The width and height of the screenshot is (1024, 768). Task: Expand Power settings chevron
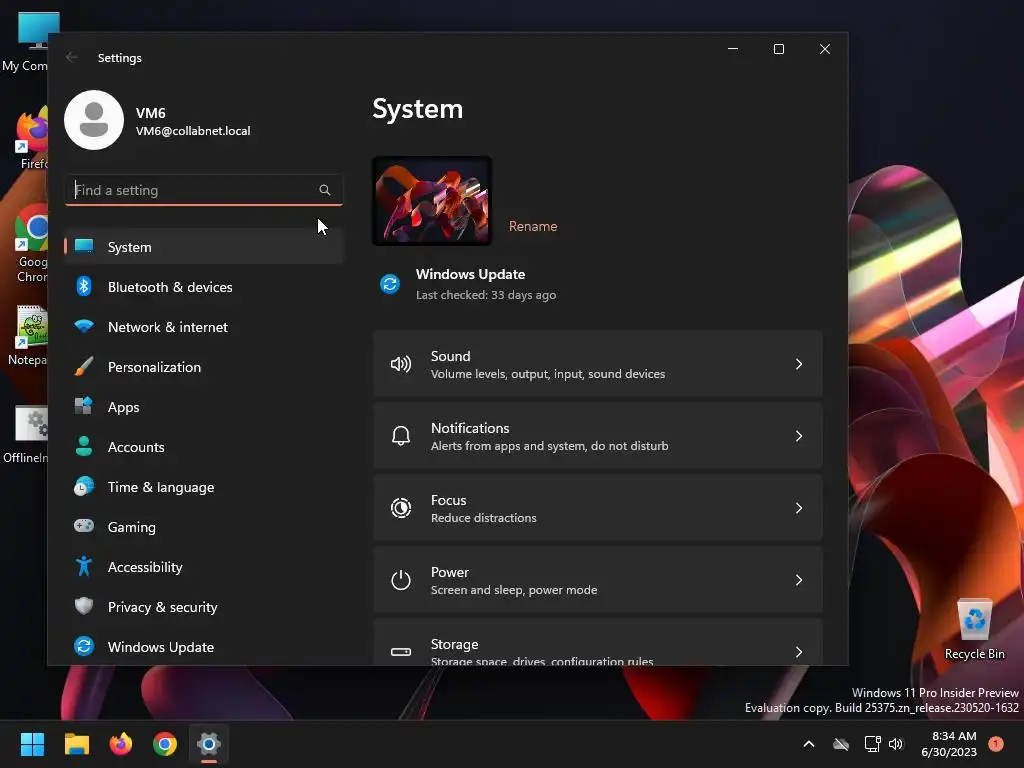[799, 579]
